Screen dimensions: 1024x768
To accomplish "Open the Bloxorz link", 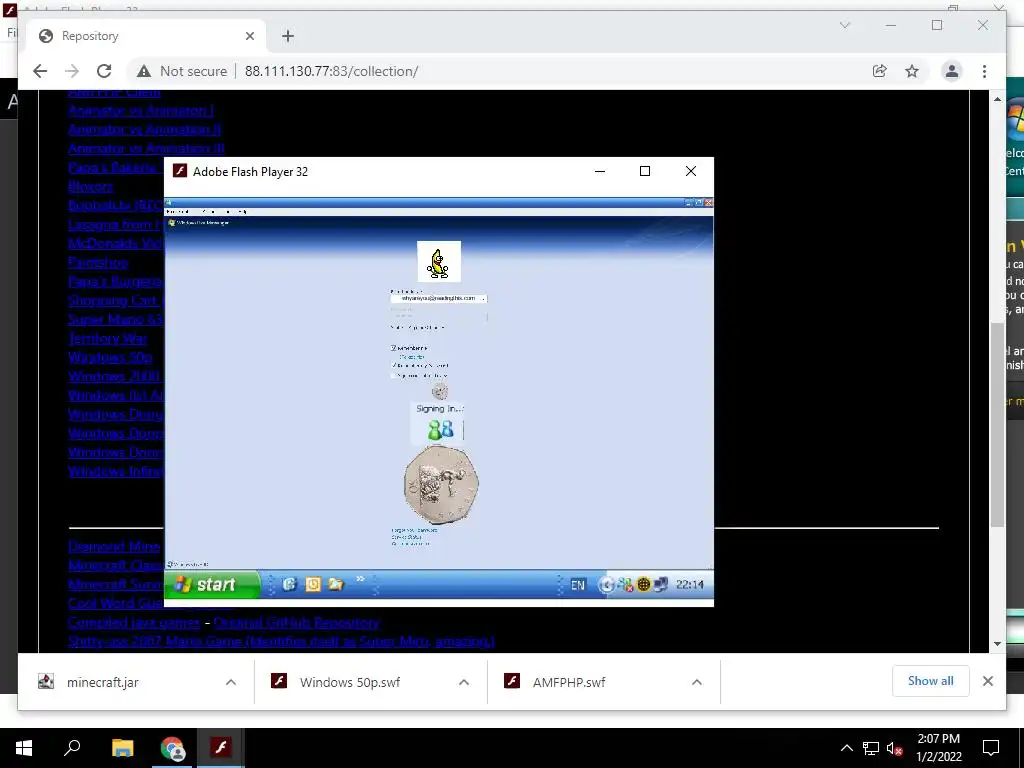I will tap(91, 187).
